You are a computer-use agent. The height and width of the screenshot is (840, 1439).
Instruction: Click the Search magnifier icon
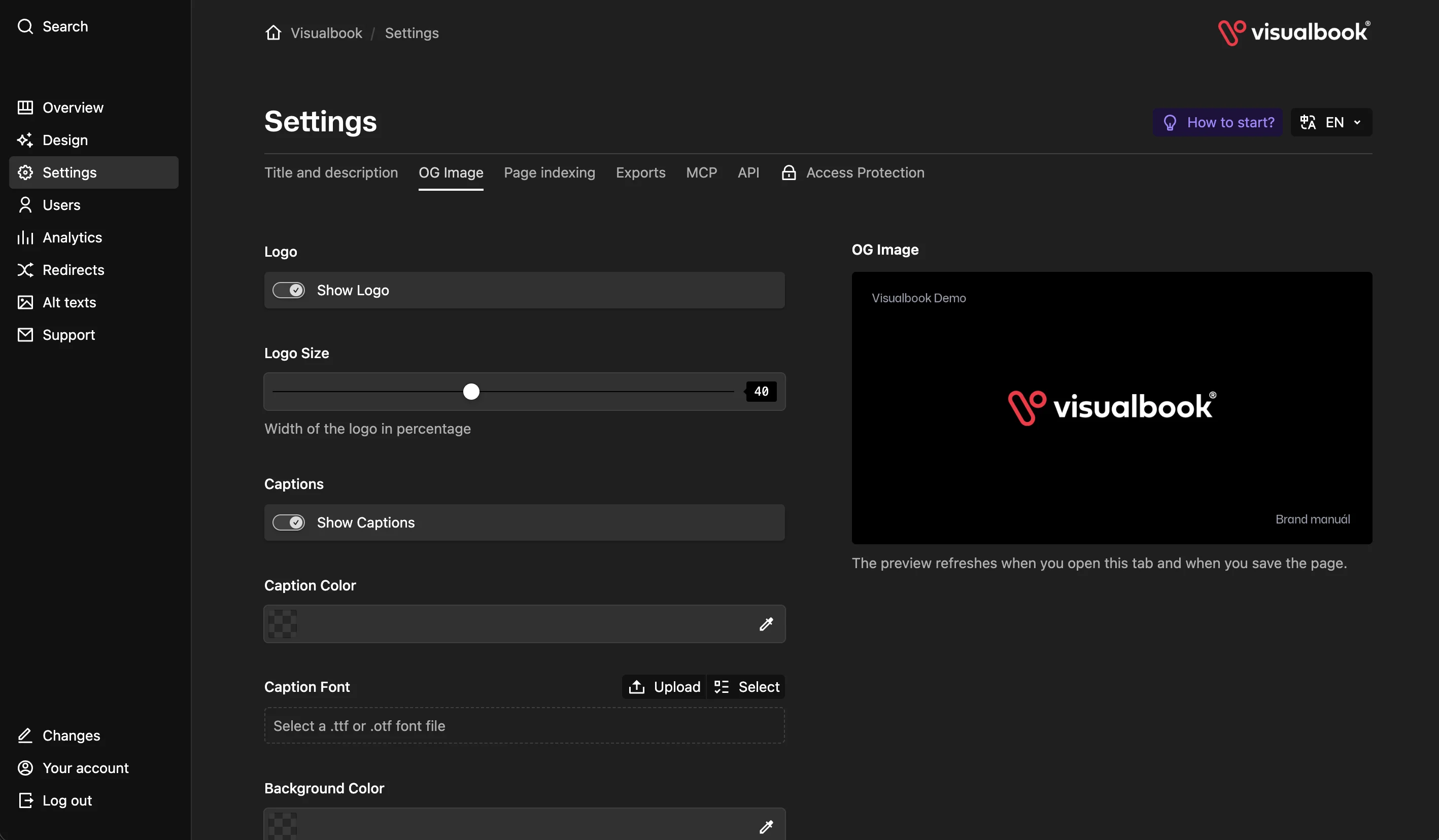pyautogui.click(x=25, y=26)
